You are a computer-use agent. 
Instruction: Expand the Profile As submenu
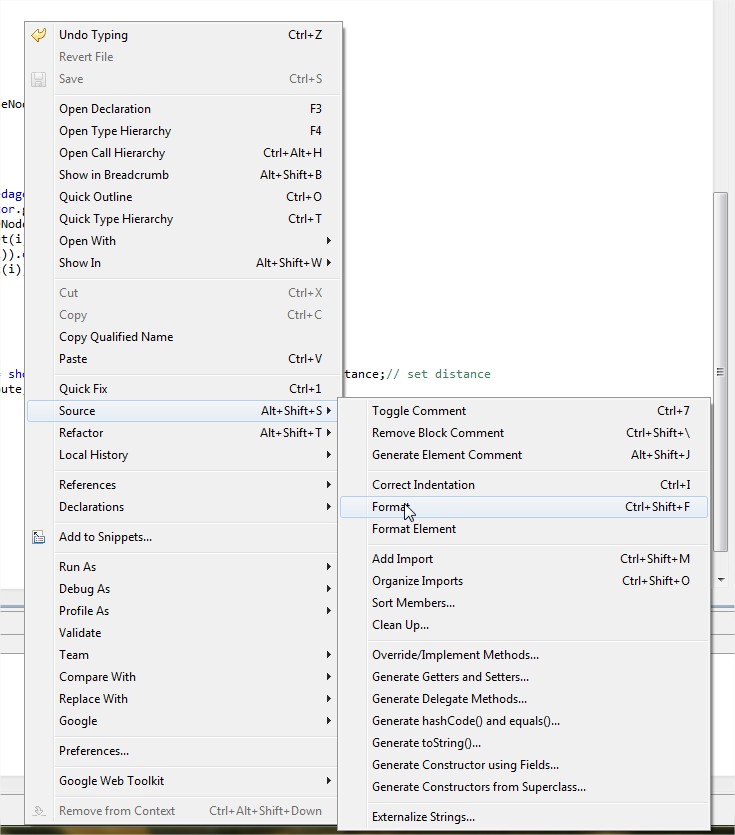(x=183, y=611)
